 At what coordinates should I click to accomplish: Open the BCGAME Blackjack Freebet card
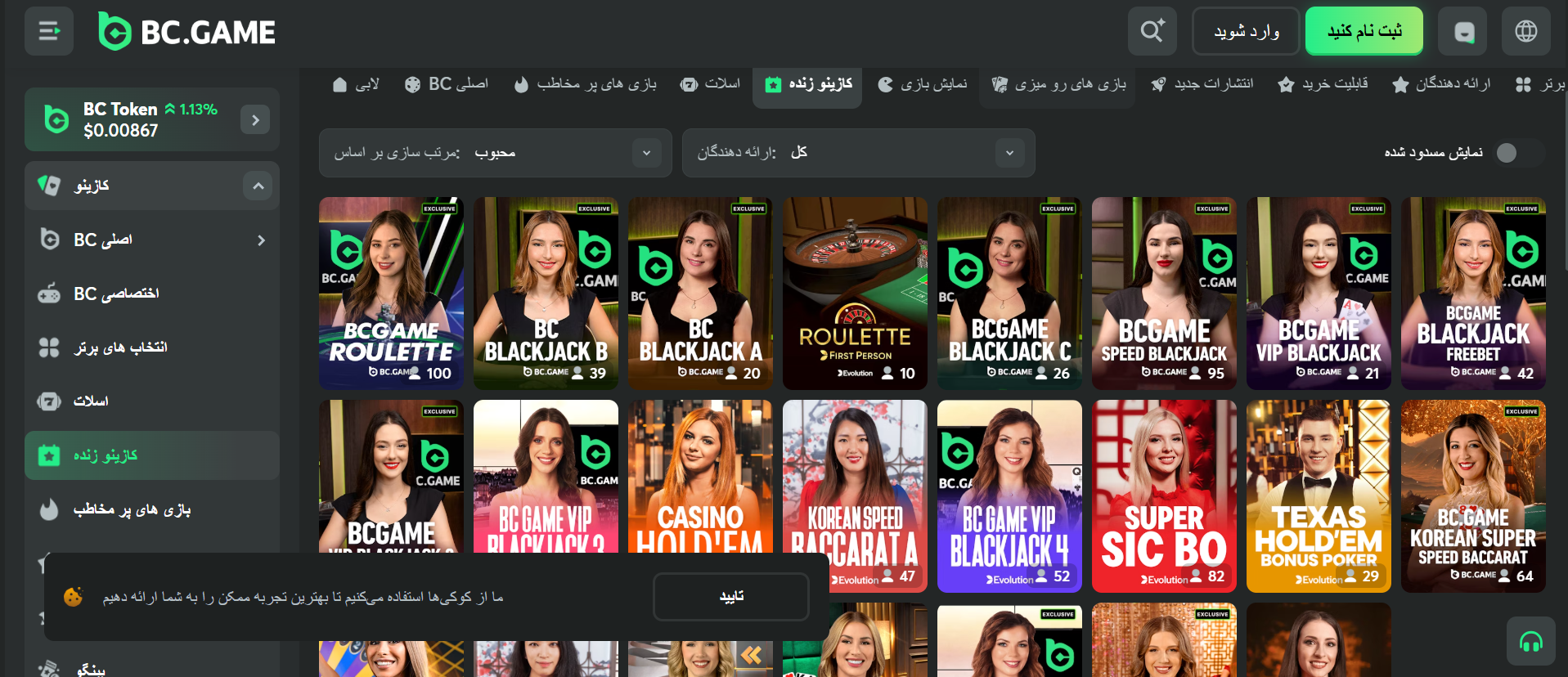click(x=1473, y=294)
